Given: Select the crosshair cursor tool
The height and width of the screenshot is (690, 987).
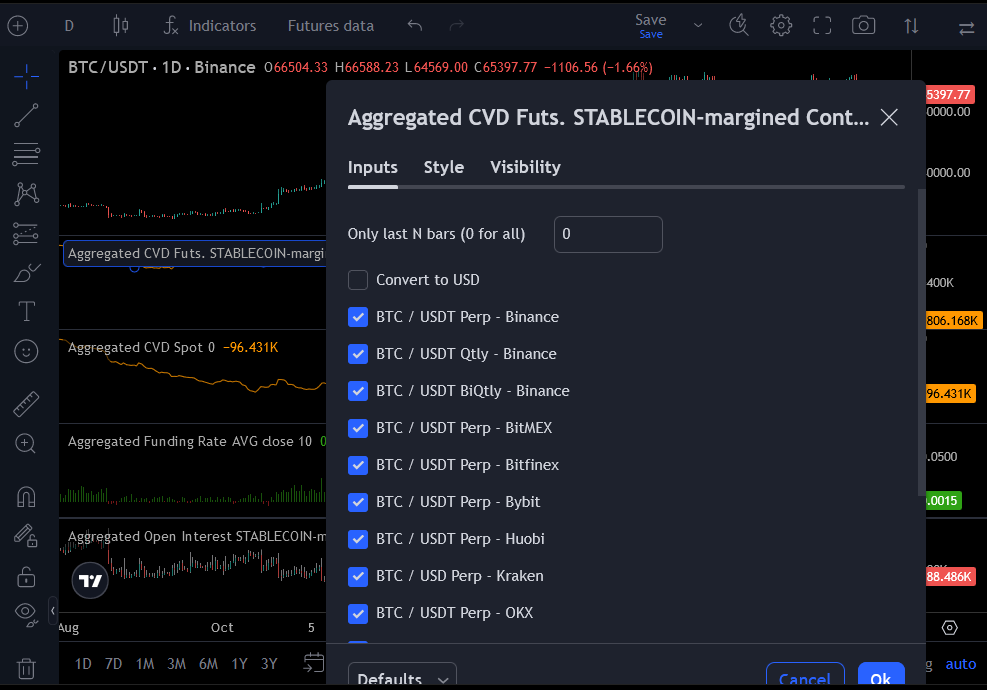Looking at the screenshot, I should coord(26,77).
